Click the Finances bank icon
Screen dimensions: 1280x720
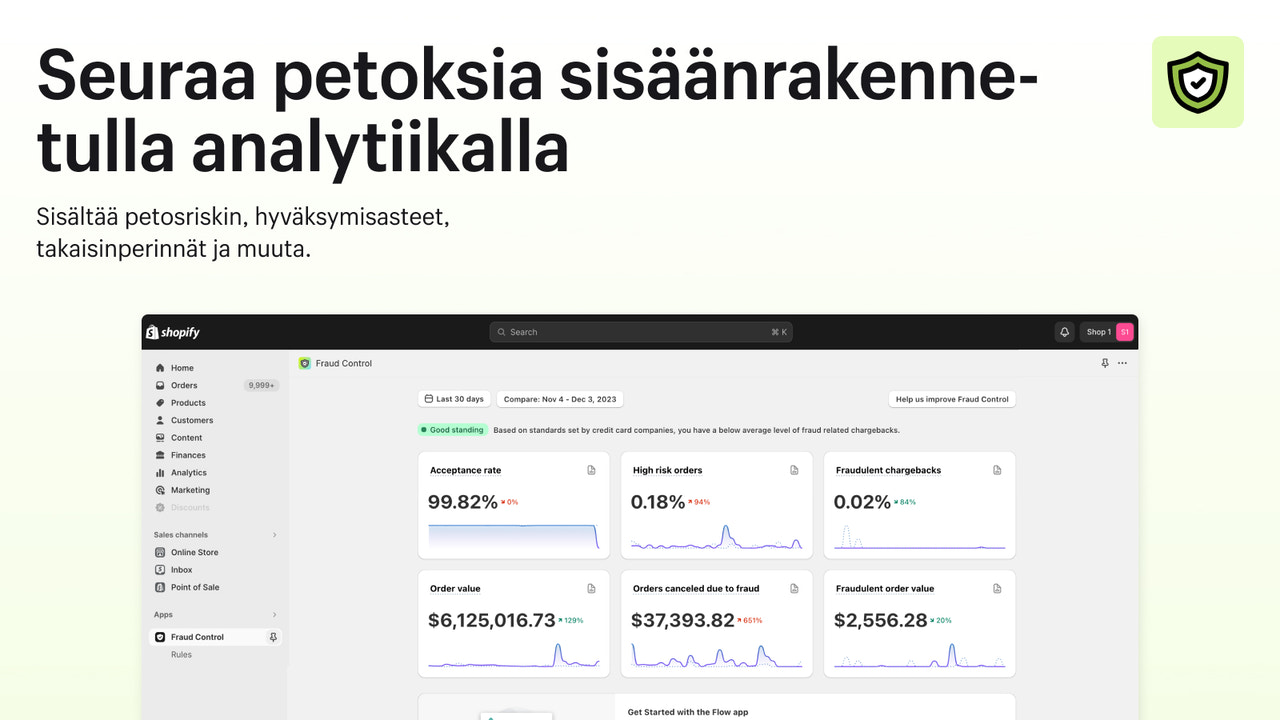(x=160, y=455)
